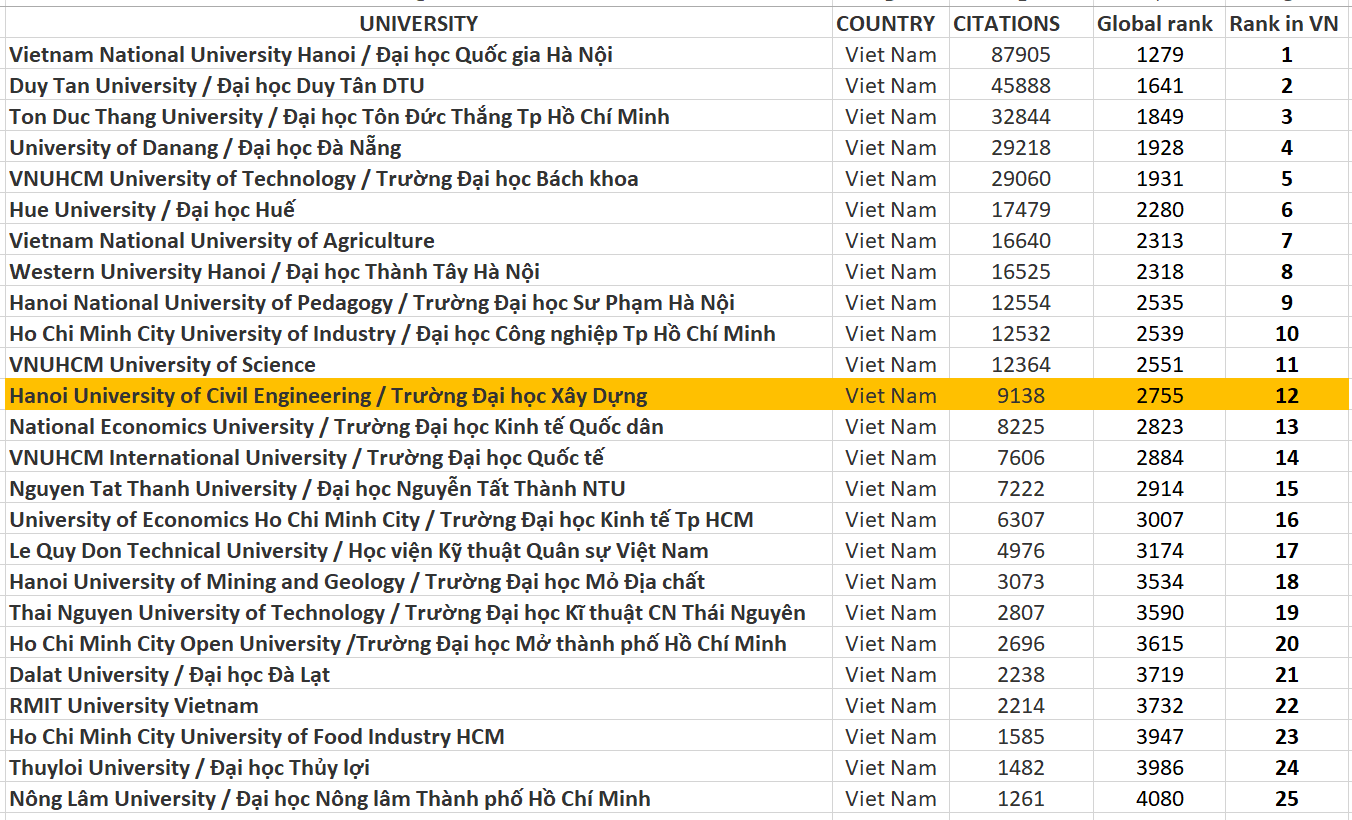
Task: Select Thai Nguyen University of Technology cell
Action: click(x=418, y=612)
